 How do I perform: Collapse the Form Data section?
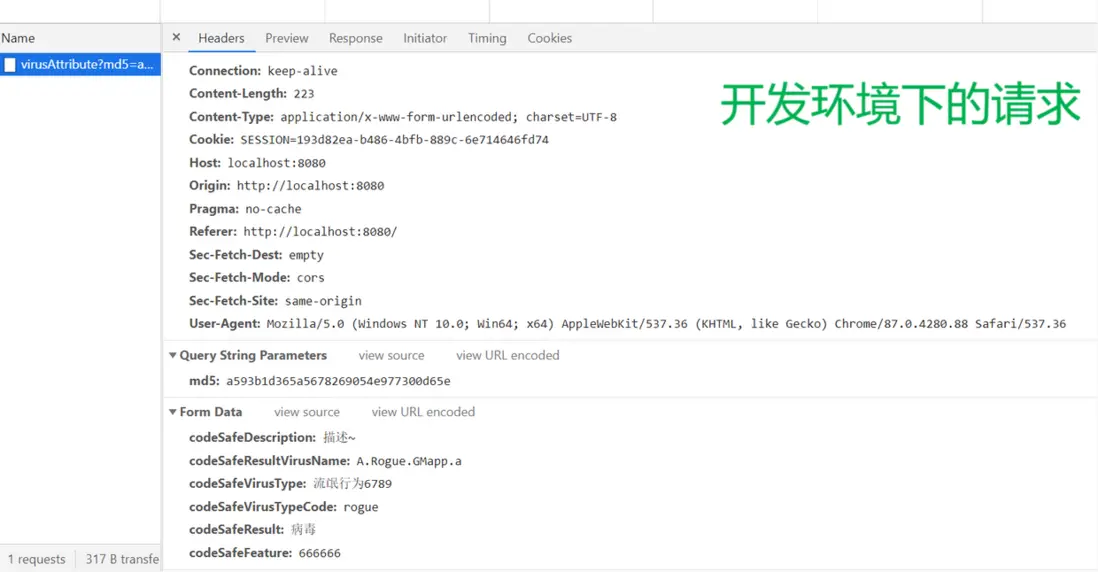[173, 412]
